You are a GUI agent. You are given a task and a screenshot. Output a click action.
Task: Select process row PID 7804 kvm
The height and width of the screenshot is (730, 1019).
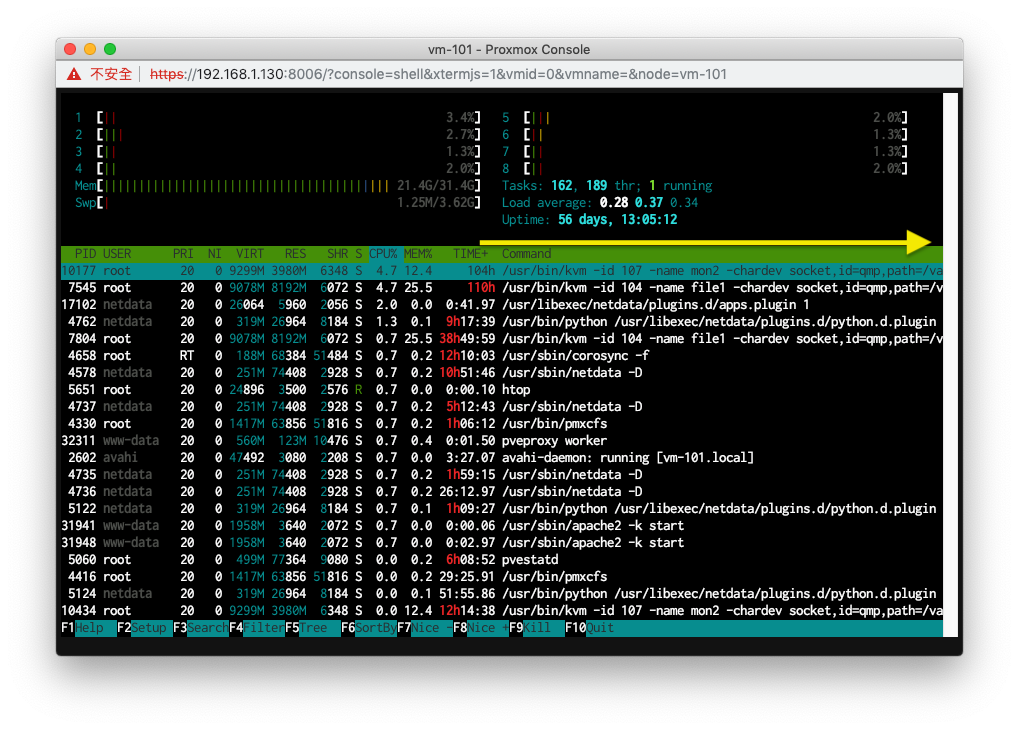pyautogui.click(x=502, y=339)
